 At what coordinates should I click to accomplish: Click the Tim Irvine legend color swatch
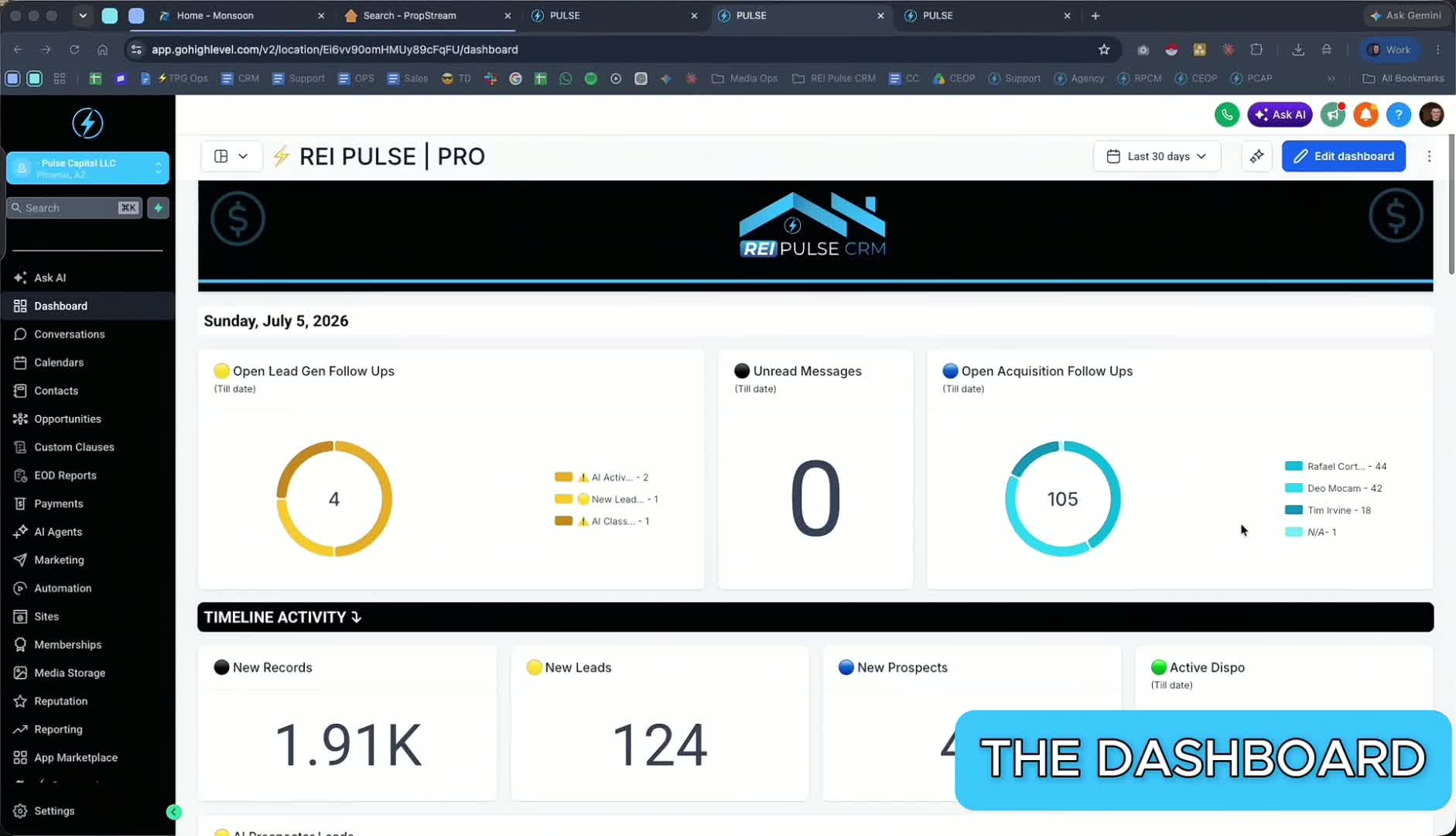click(1294, 510)
